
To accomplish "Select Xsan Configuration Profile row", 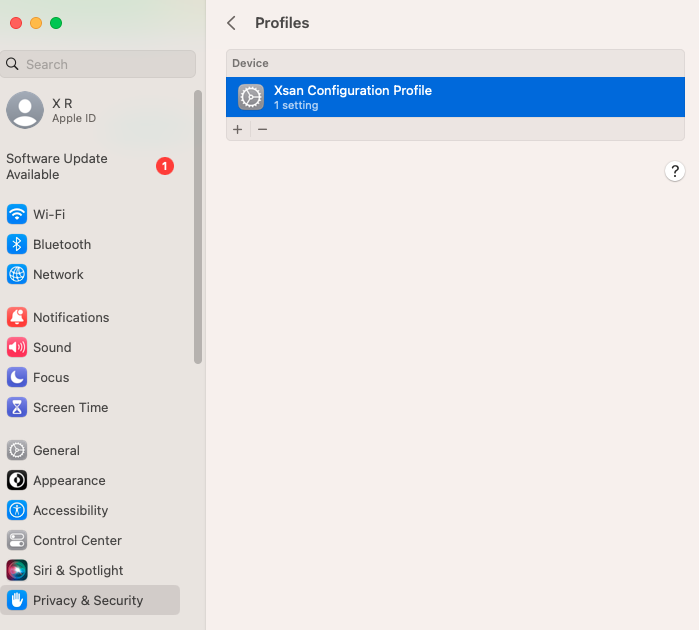I will pyautogui.click(x=455, y=97).
